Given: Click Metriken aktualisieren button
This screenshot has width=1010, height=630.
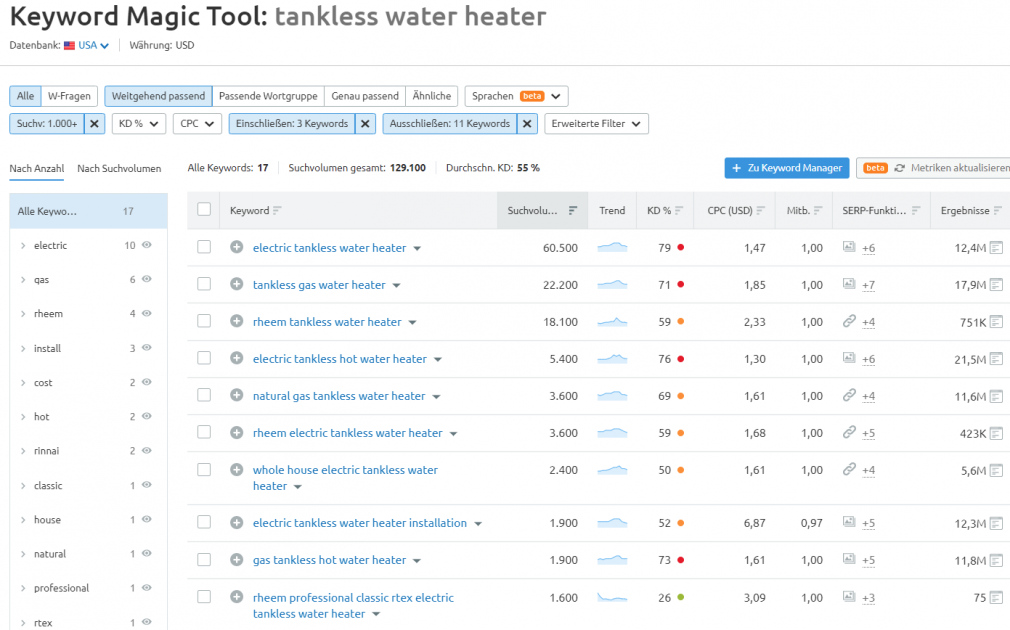Looking at the screenshot, I should point(933,168).
